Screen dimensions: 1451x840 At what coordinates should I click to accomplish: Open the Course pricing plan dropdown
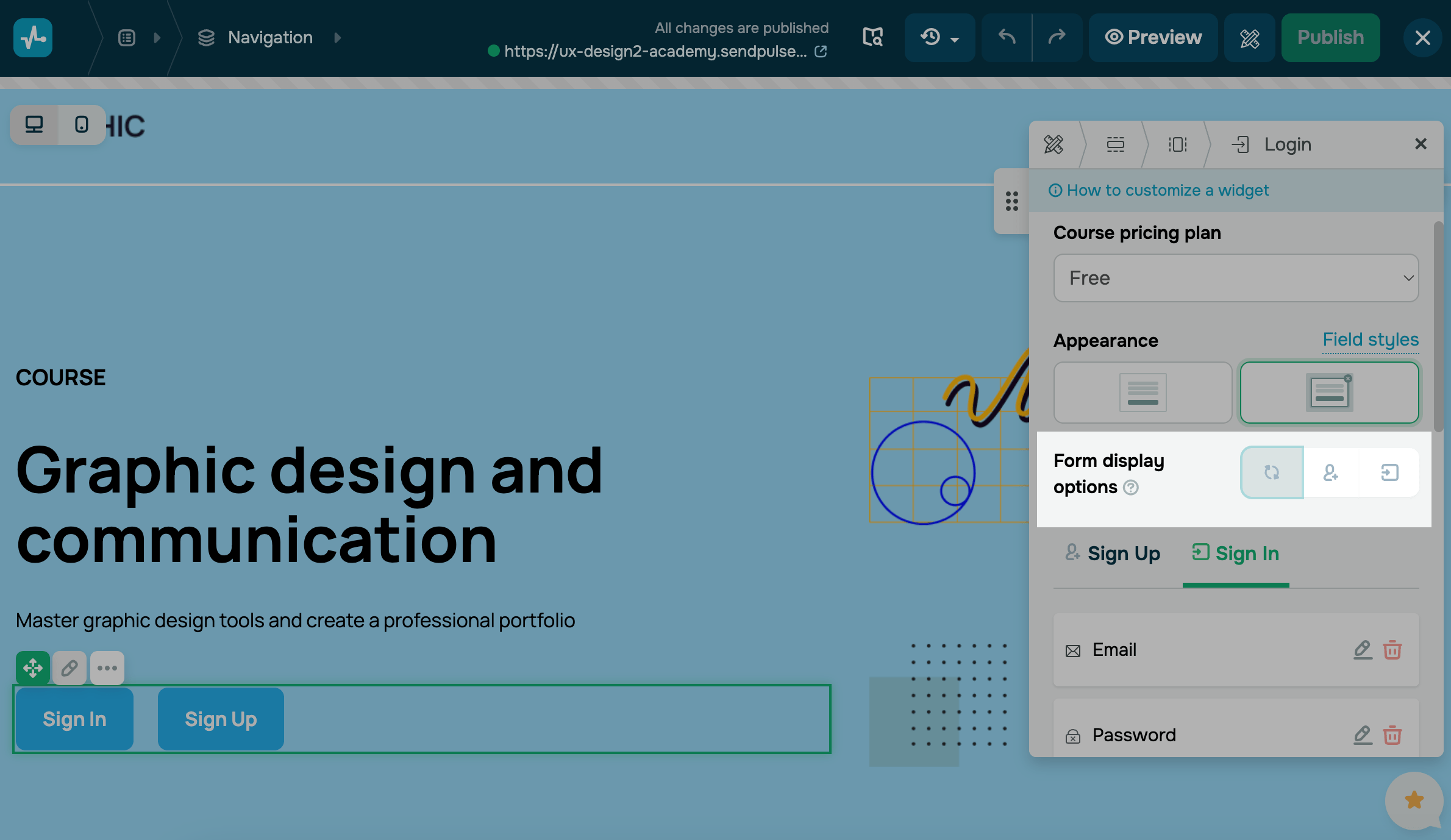pos(1236,278)
